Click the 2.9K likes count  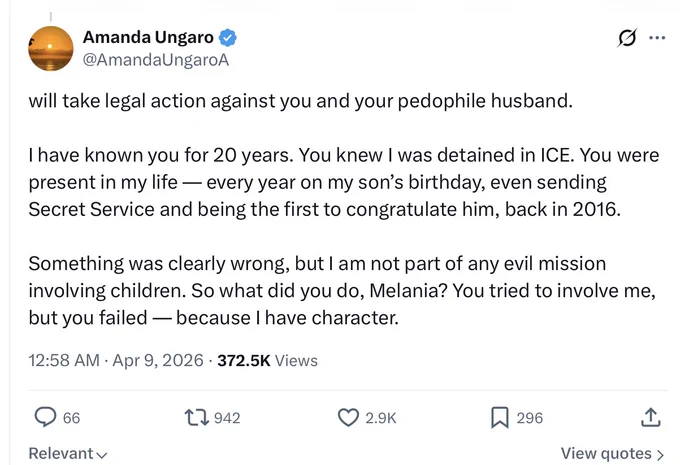click(x=381, y=418)
